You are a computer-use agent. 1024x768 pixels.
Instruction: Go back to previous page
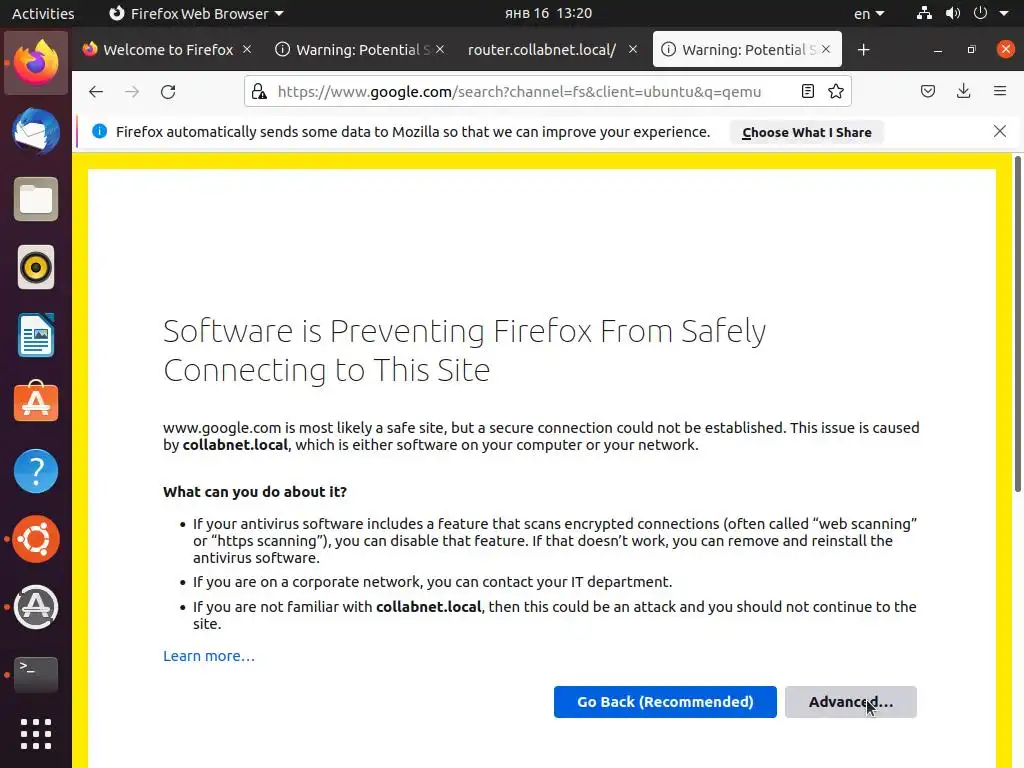[96, 92]
